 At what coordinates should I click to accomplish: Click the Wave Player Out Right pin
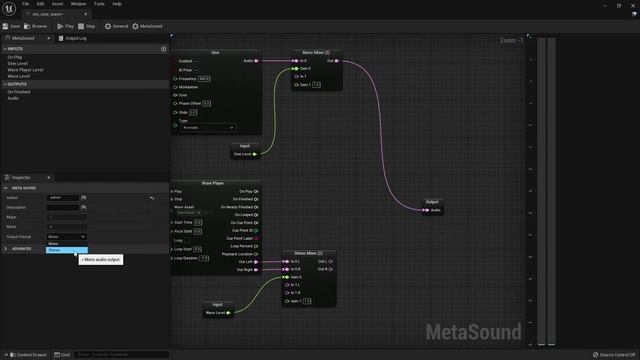256,270
